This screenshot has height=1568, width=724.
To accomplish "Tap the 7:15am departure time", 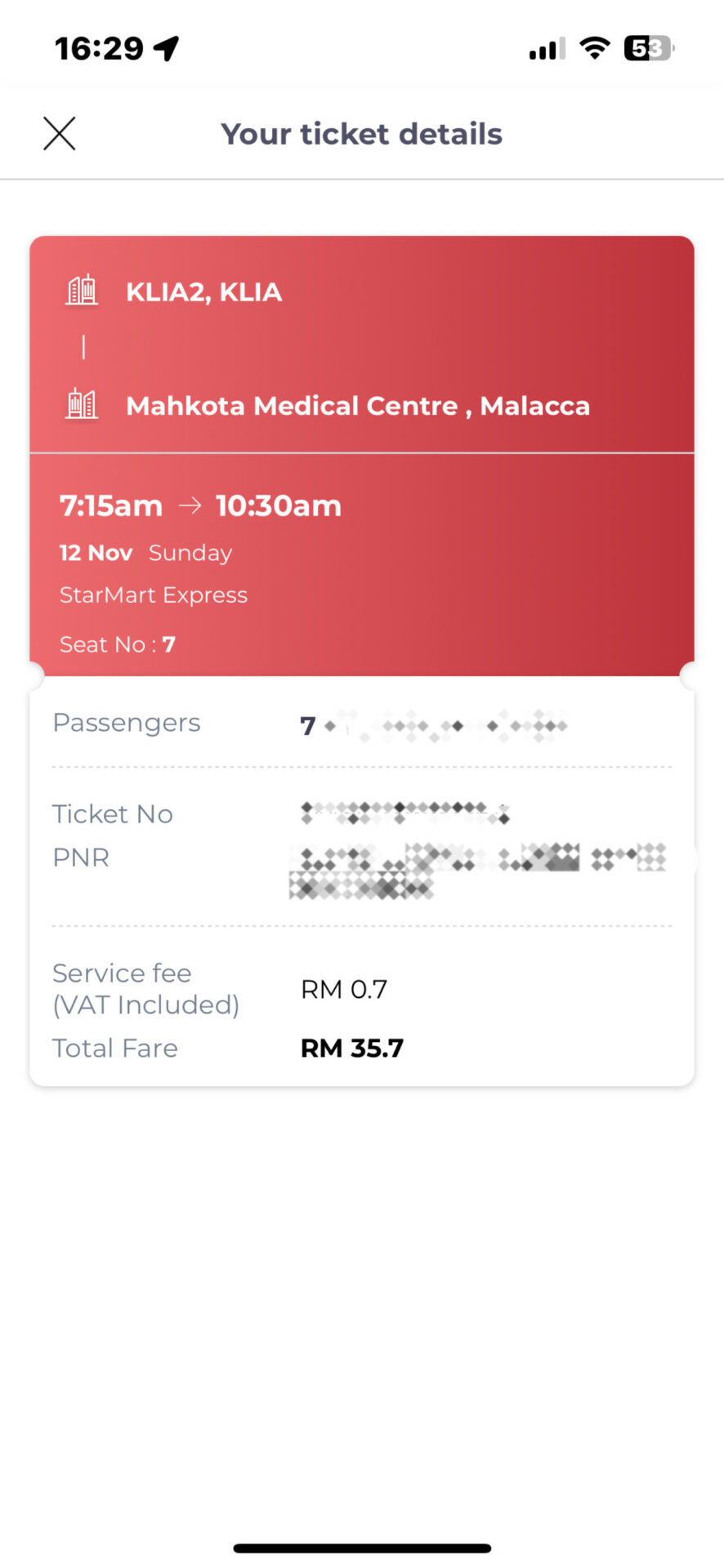I will click(111, 506).
